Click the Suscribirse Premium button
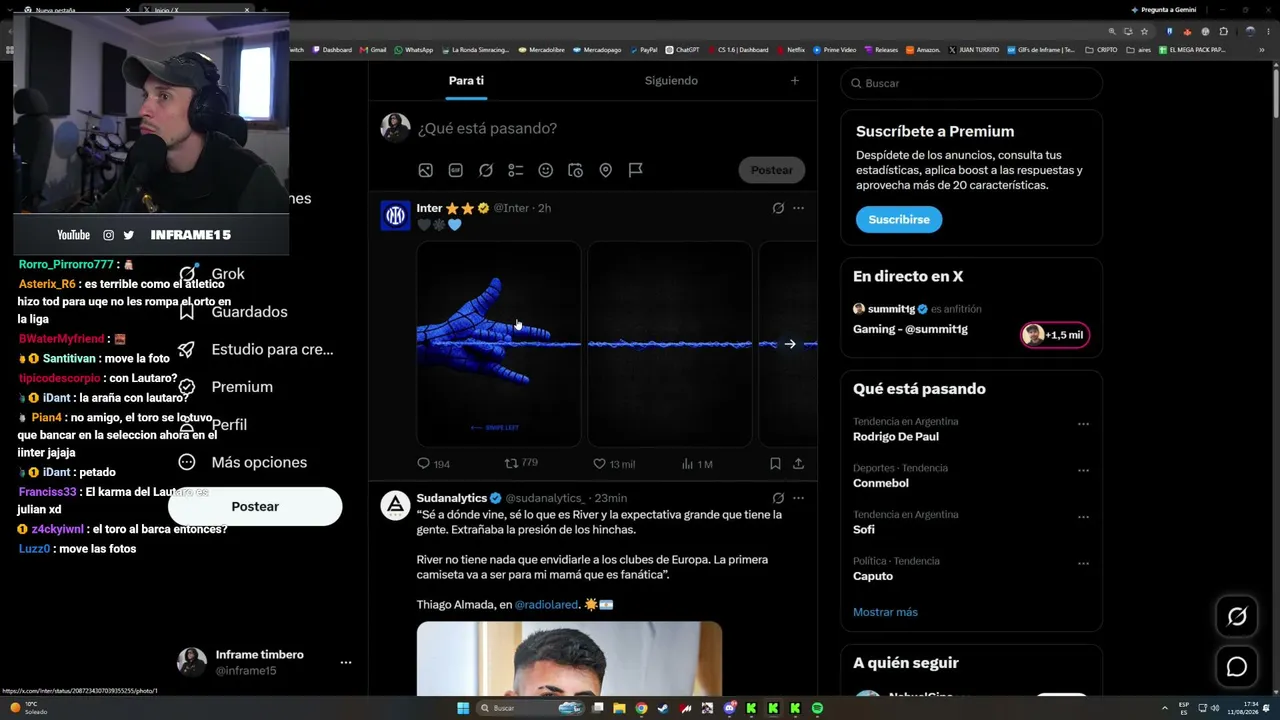This screenshot has width=1280, height=720. point(899,220)
